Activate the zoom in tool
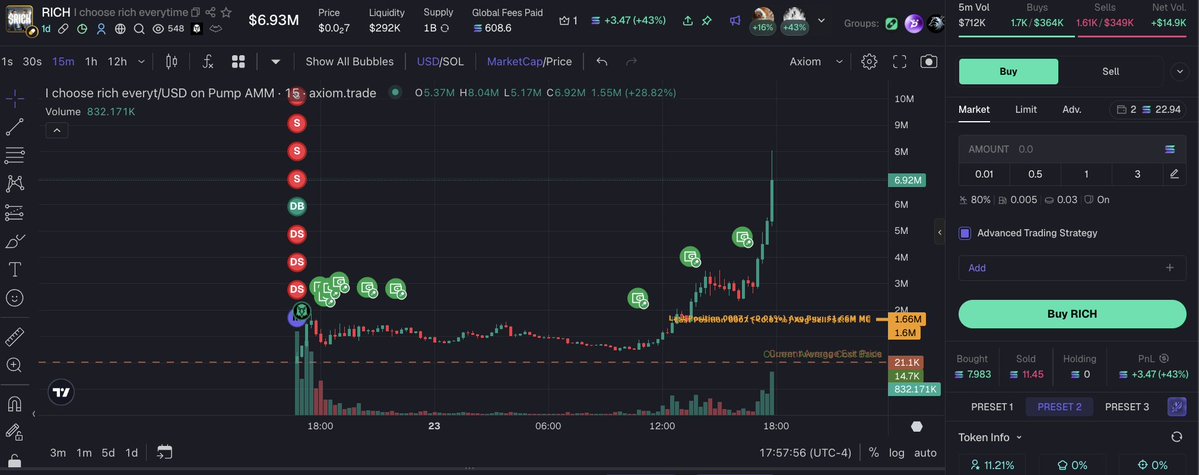Viewport: 1199px width, 475px height. (15, 365)
